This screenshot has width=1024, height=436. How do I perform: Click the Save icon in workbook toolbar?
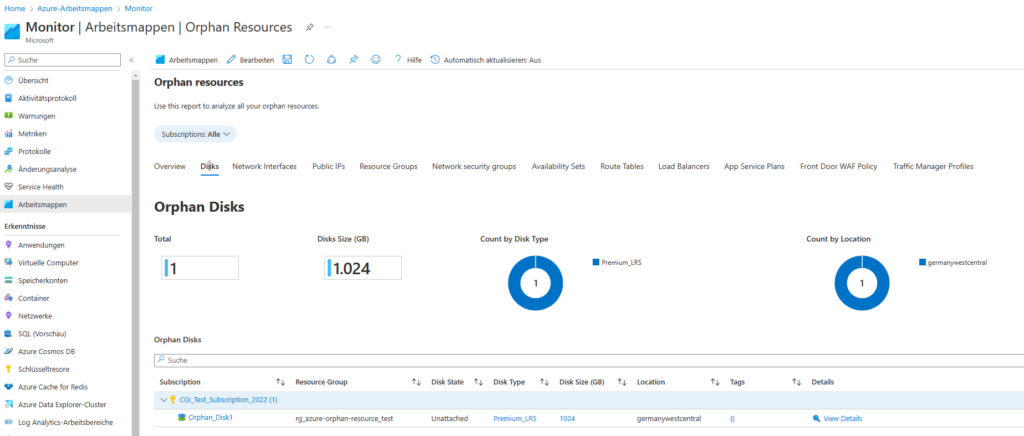pyautogui.click(x=287, y=59)
